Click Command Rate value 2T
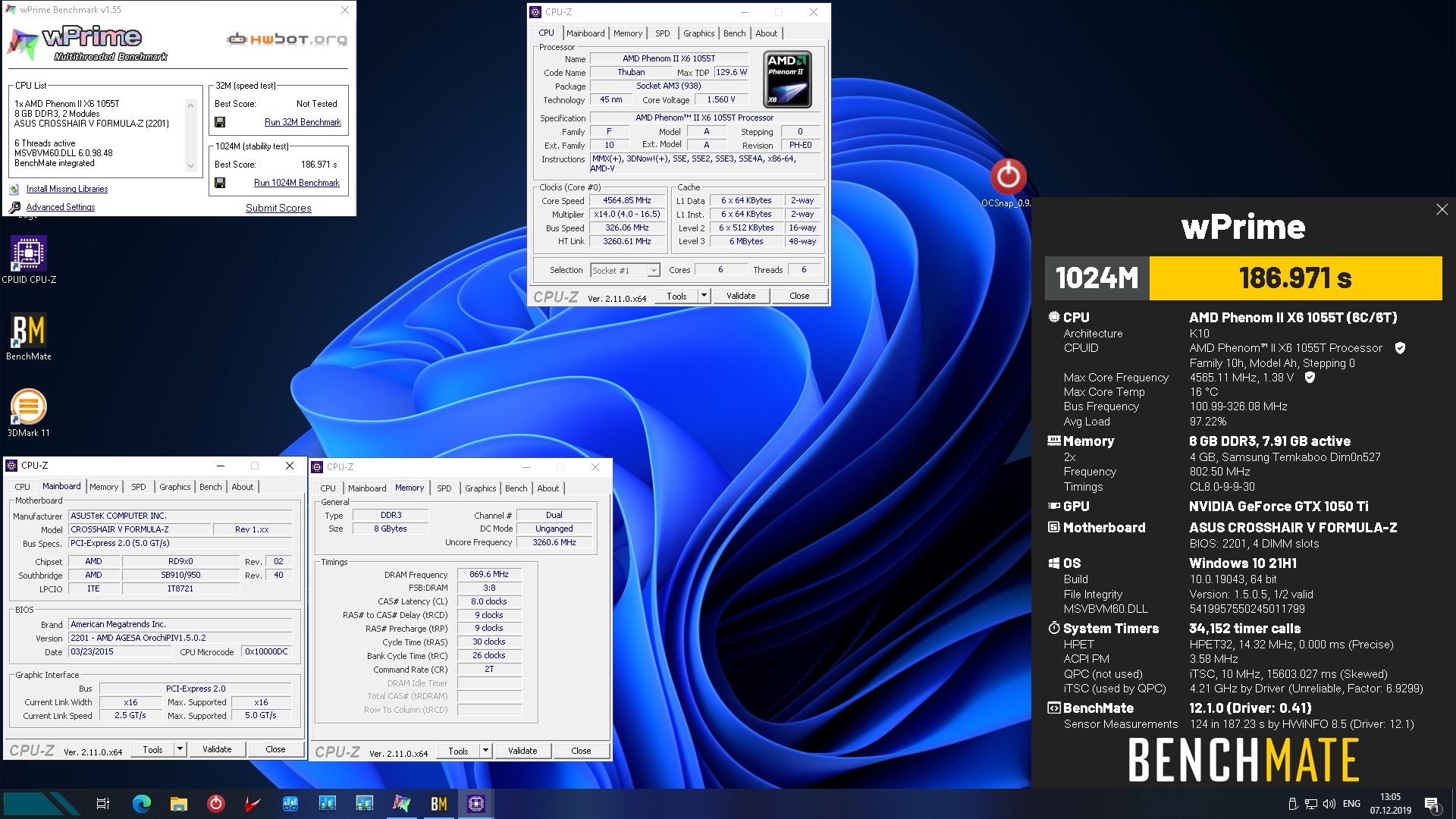 point(489,669)
